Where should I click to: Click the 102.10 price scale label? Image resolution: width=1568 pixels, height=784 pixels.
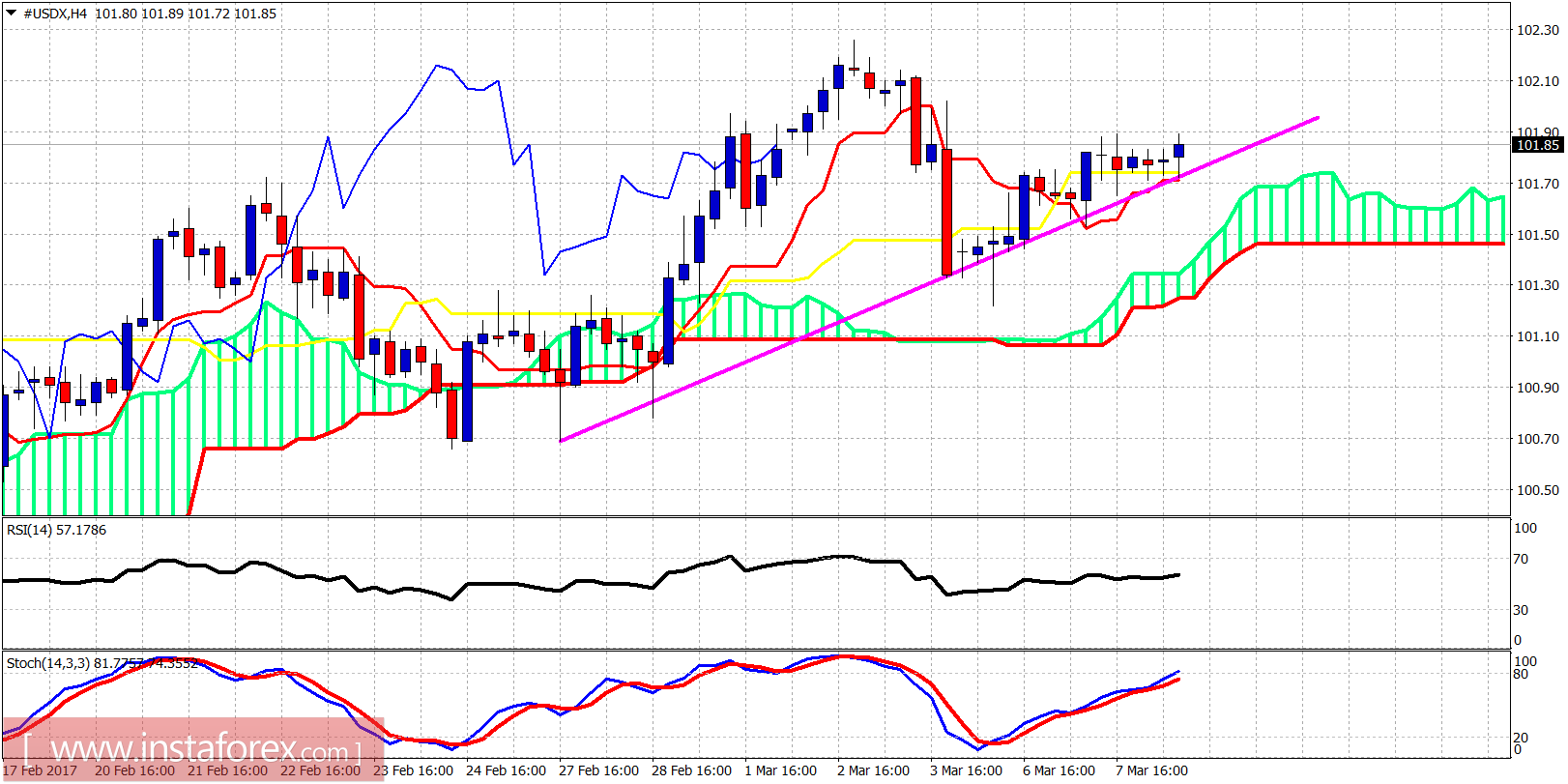pos(1537,81)
